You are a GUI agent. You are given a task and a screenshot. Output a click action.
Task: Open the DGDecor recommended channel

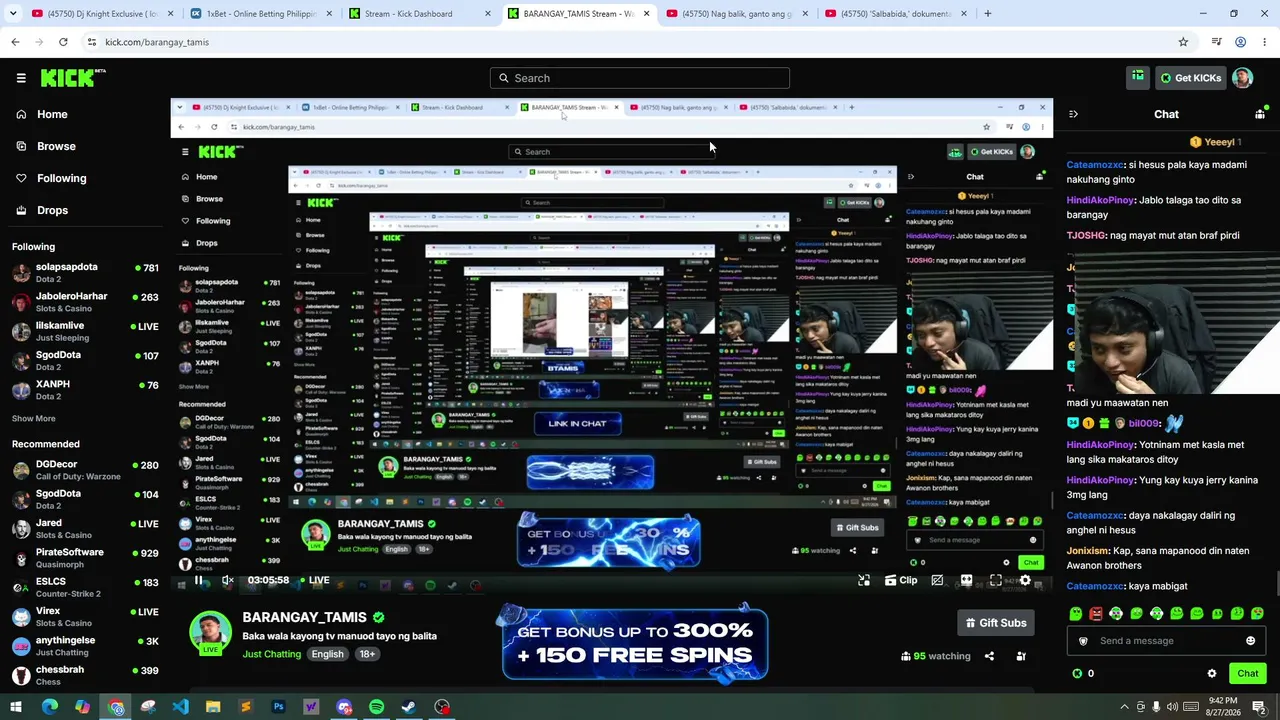(x=85, y=470)
